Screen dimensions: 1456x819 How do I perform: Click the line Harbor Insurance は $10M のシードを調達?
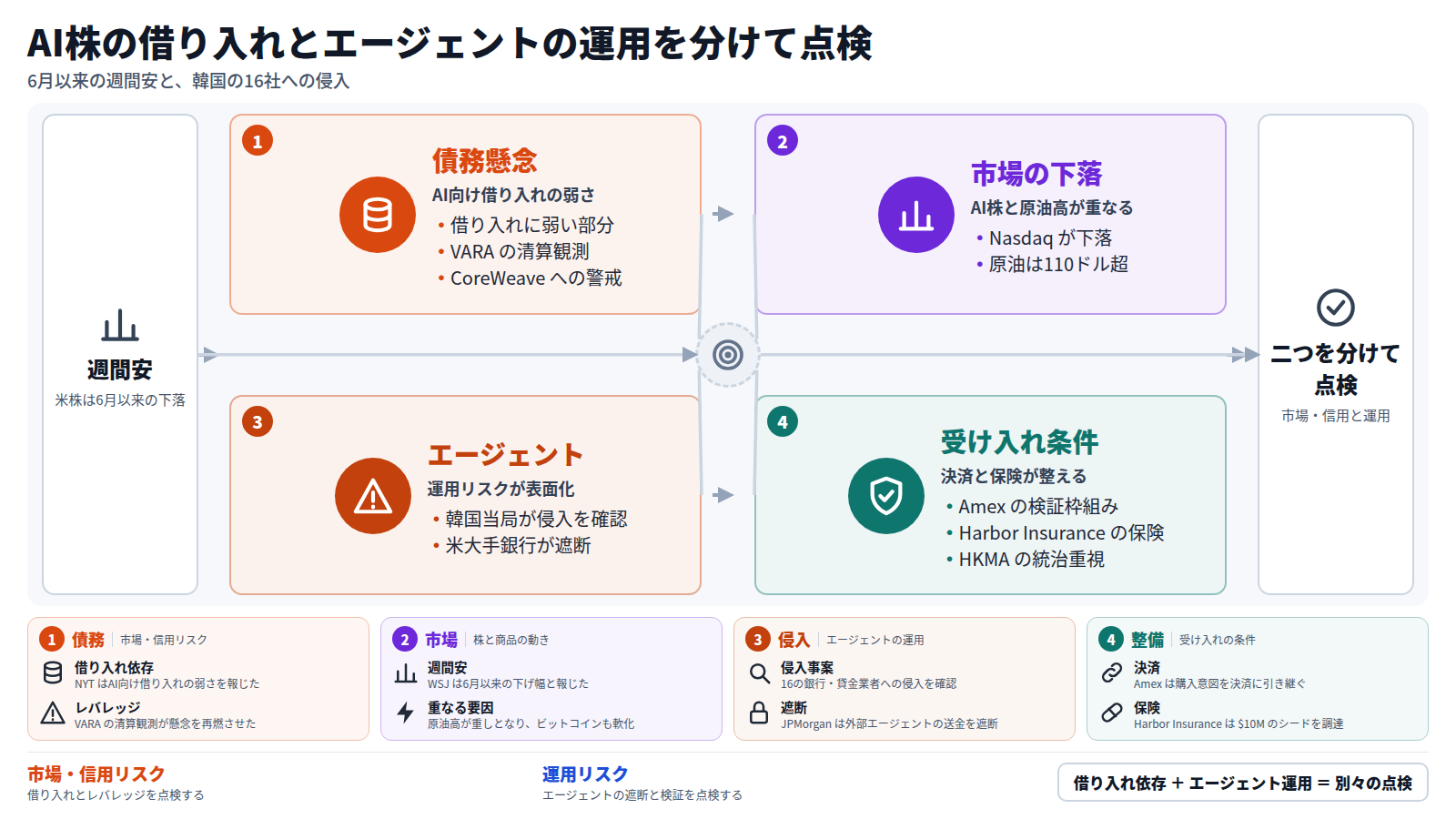point(1239,723)
